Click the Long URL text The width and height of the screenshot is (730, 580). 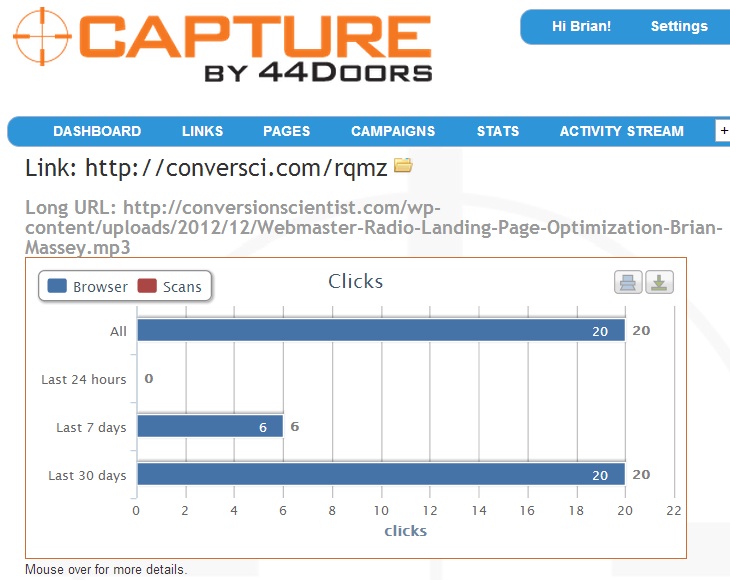(x=373, y=228)
